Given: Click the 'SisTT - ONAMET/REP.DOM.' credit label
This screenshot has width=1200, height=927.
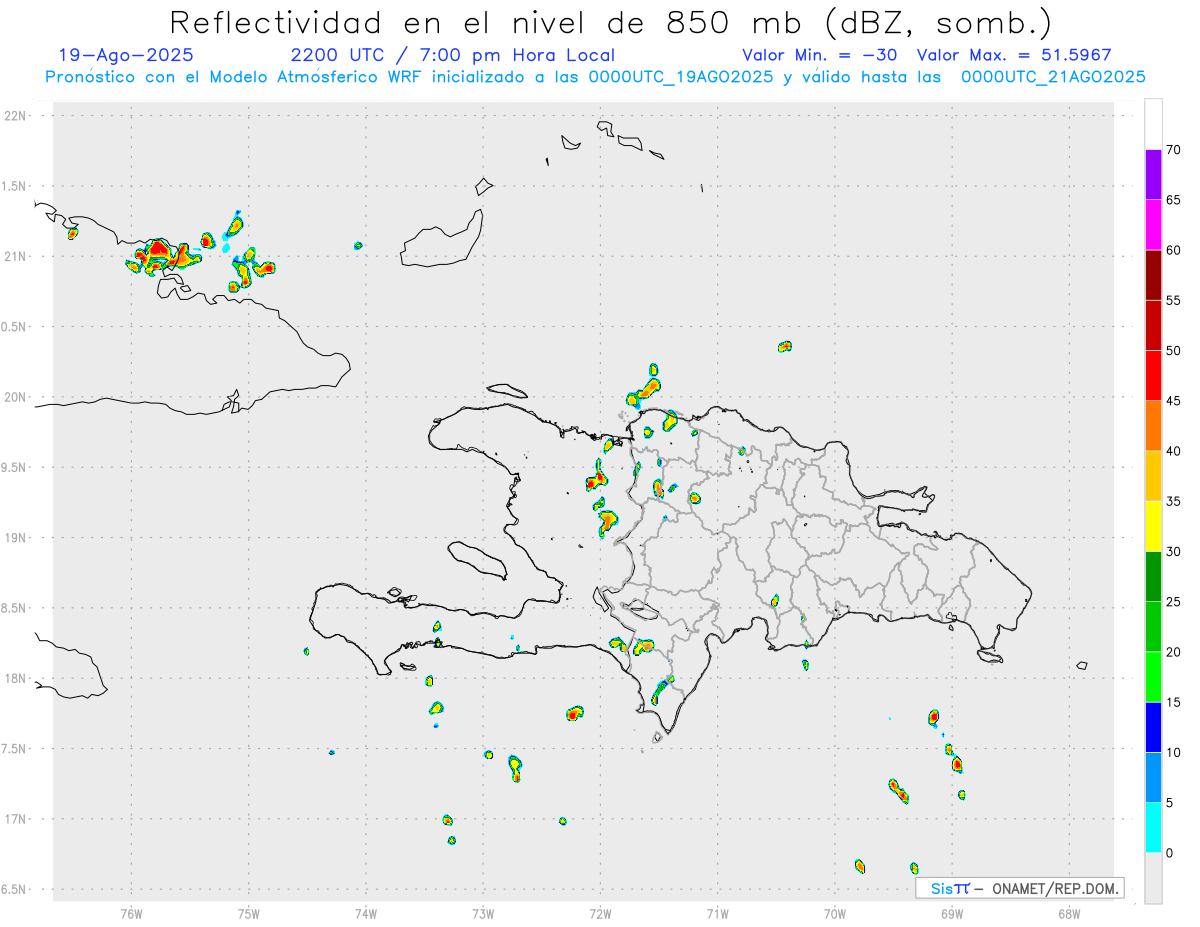Looking at the screenshot, I should 1020,888.
